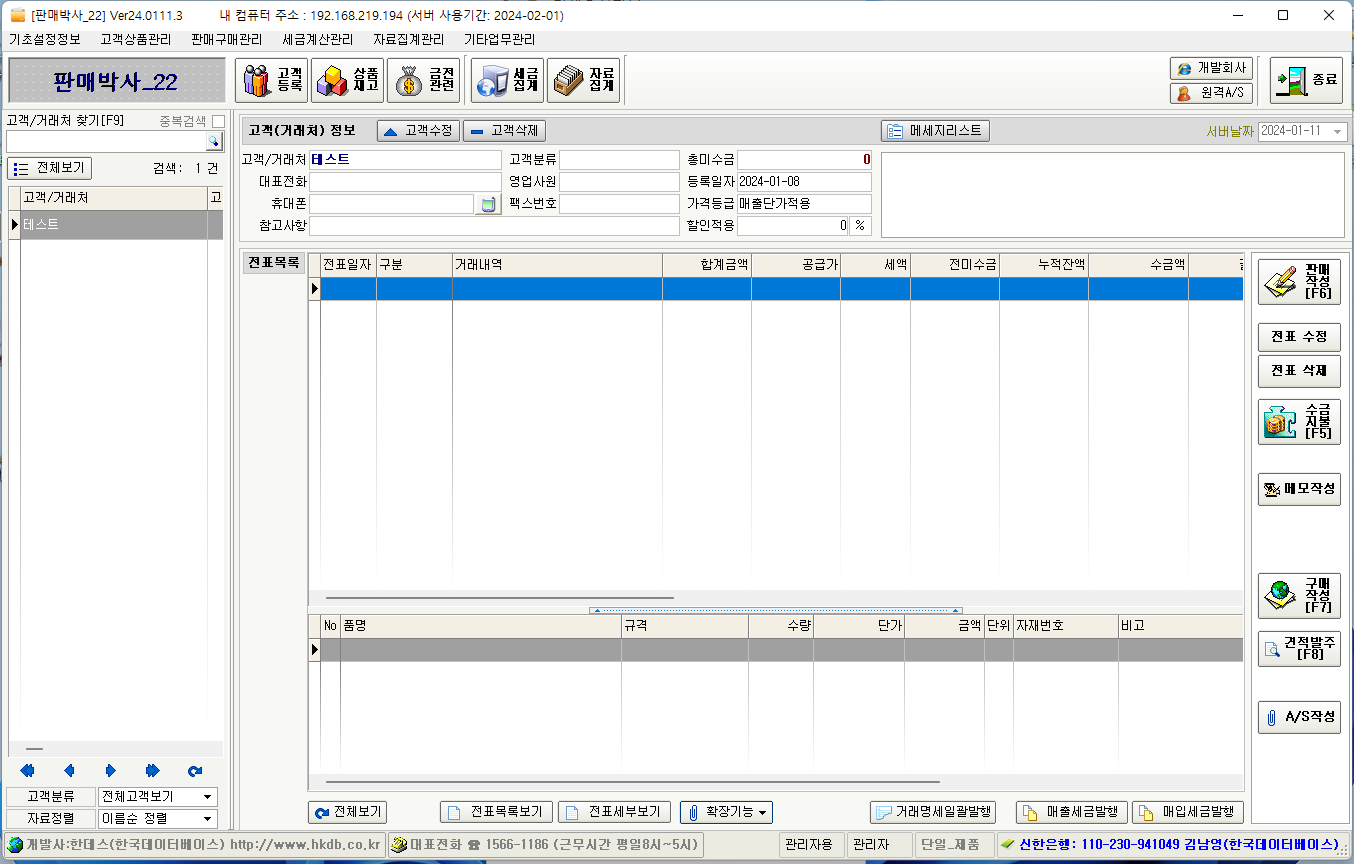This screenshot has height=864, width=1354.
Task: Expand the 확장기능 dropdown button
Action: tap(726, 812)
